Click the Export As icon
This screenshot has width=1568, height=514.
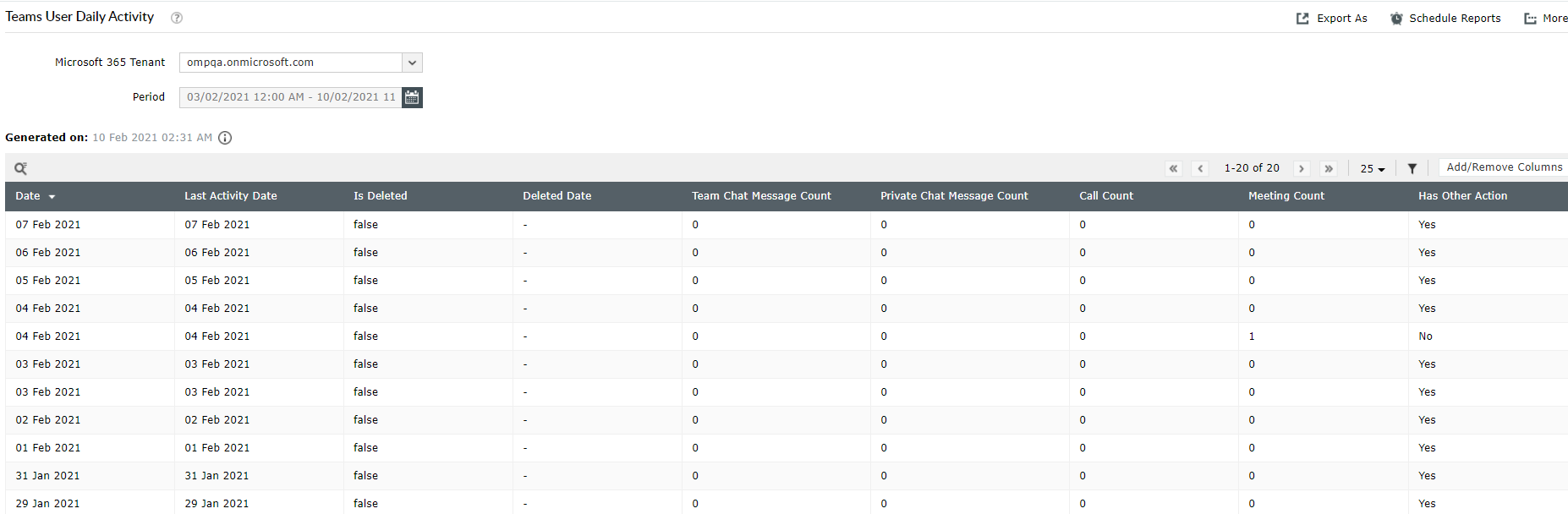[x=1302, y=19]
